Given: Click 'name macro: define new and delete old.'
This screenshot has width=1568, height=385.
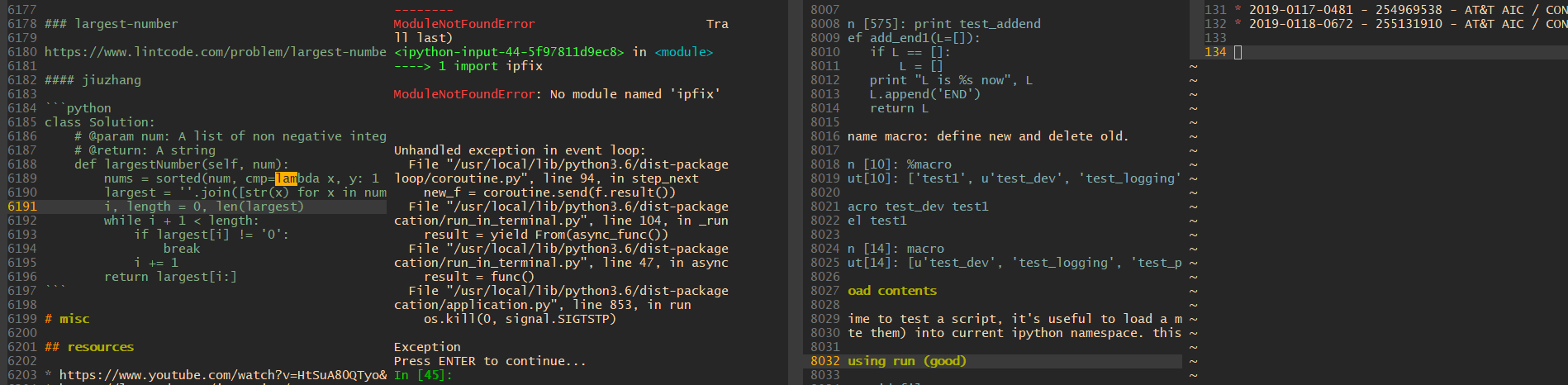Looking at the screenshot, I should tap(988, 136).
